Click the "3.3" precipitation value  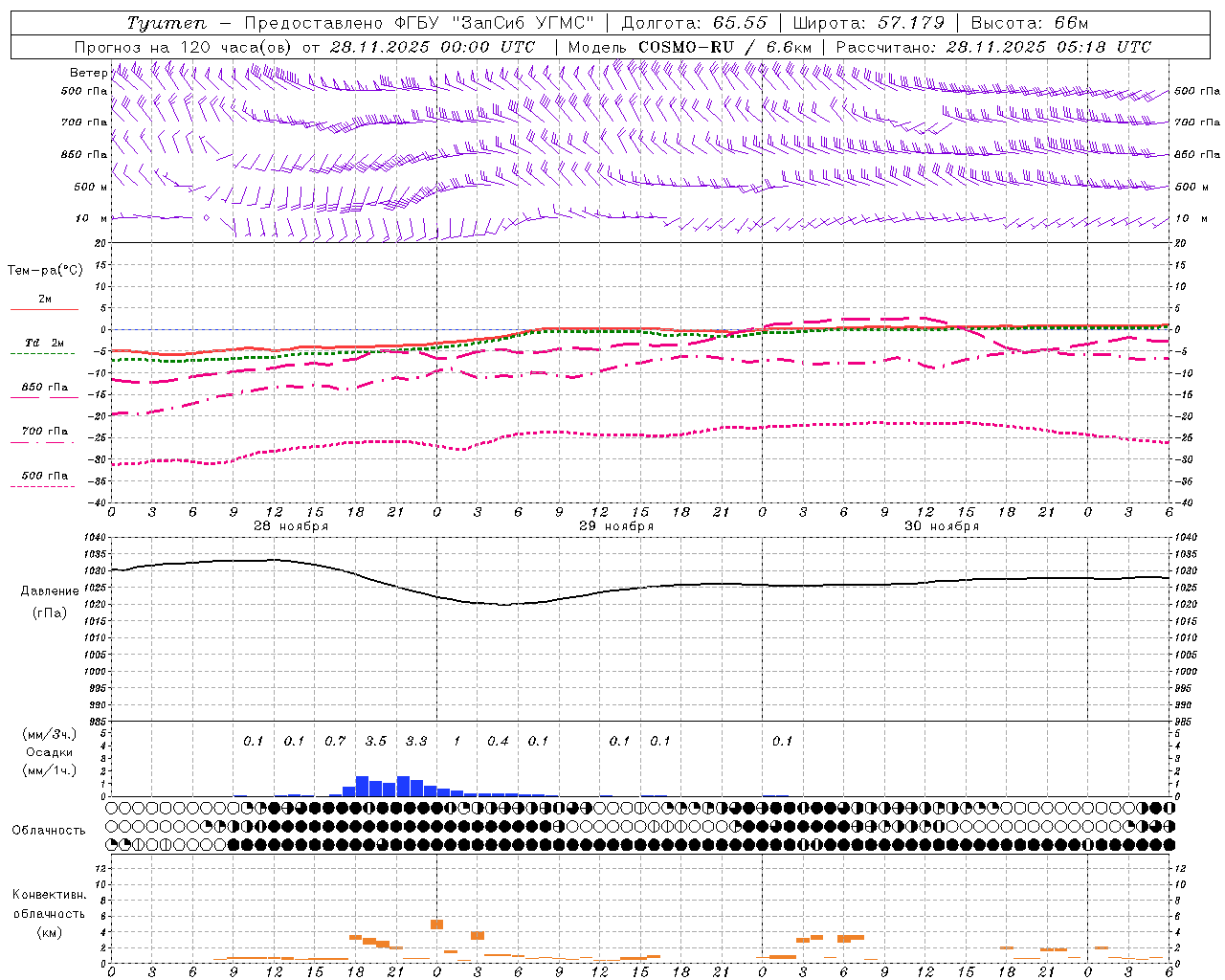[x=416, y=741]
